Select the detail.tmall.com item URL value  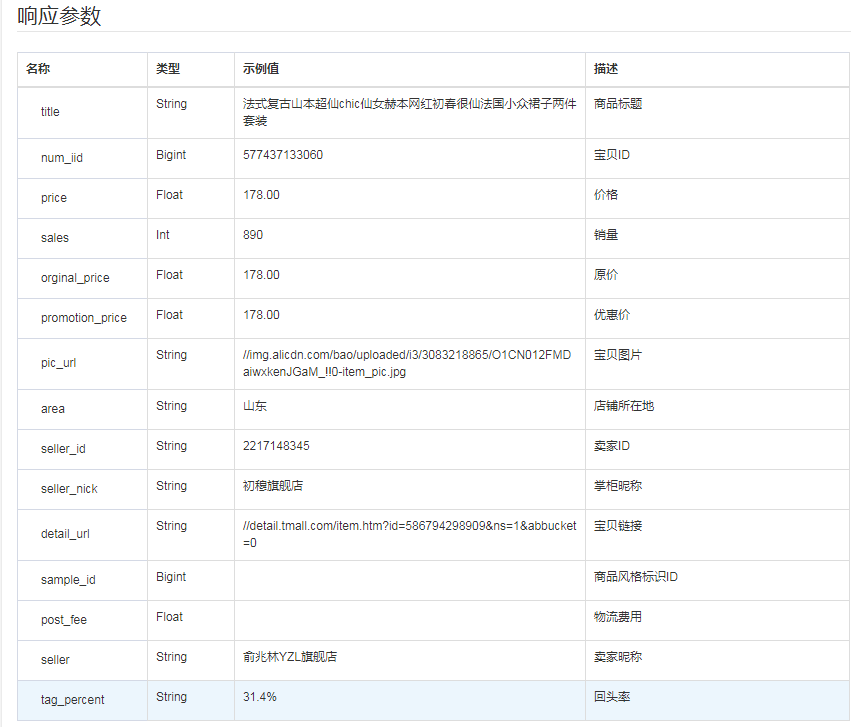409,534
